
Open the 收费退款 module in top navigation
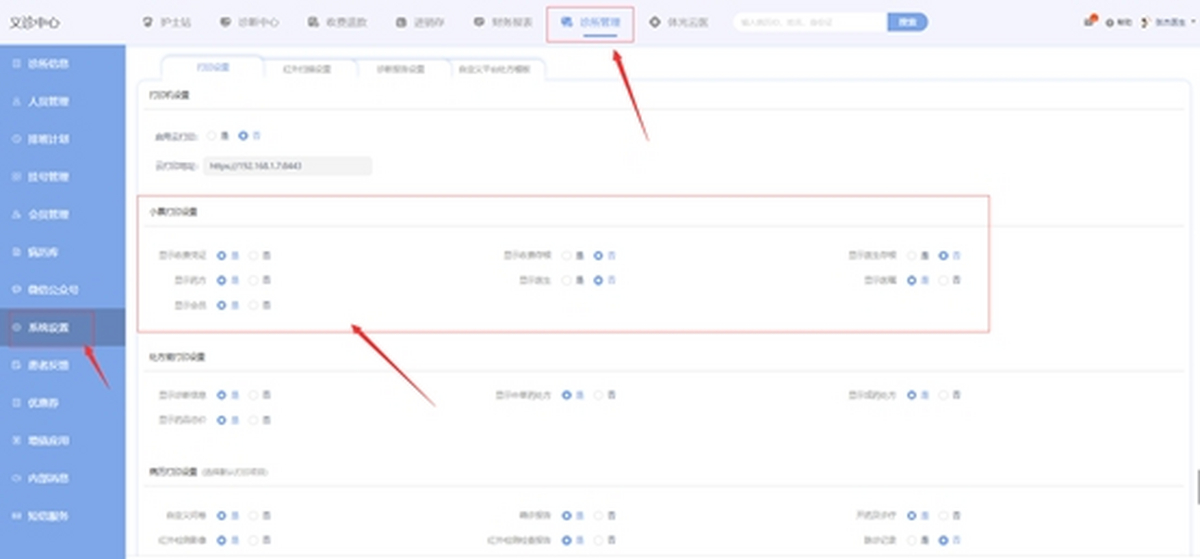pos(337,21)
